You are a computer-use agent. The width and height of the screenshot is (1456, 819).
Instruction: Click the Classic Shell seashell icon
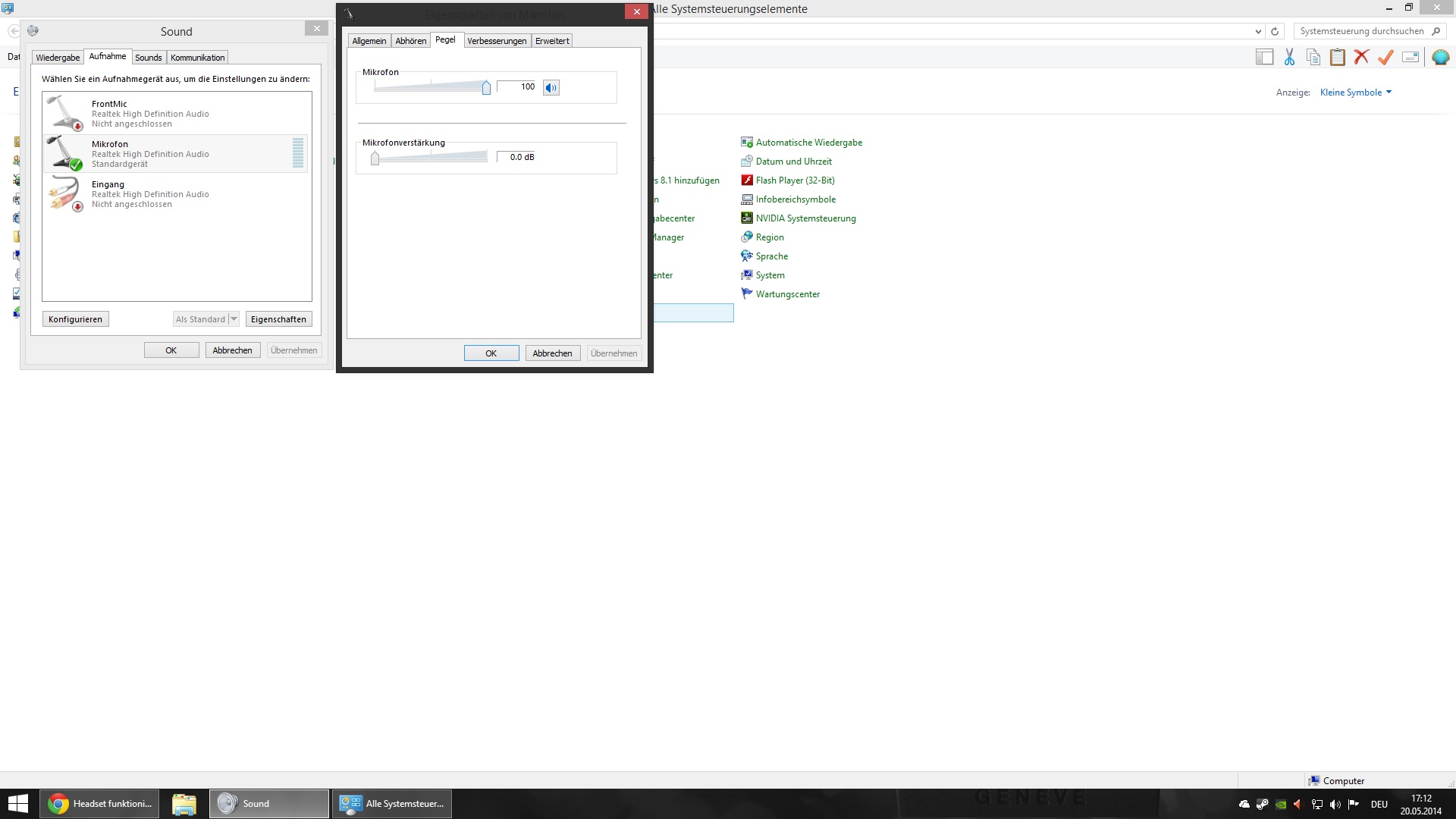(x=1440, y=57)
